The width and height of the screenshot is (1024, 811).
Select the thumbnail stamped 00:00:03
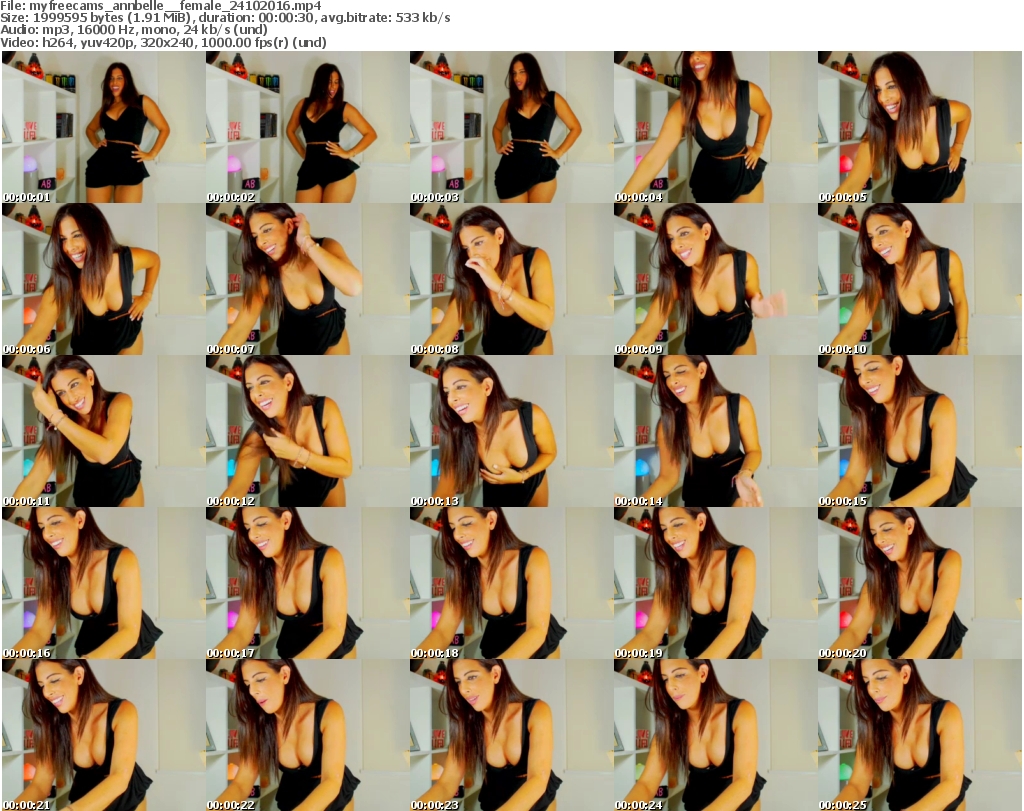[511, 127]
